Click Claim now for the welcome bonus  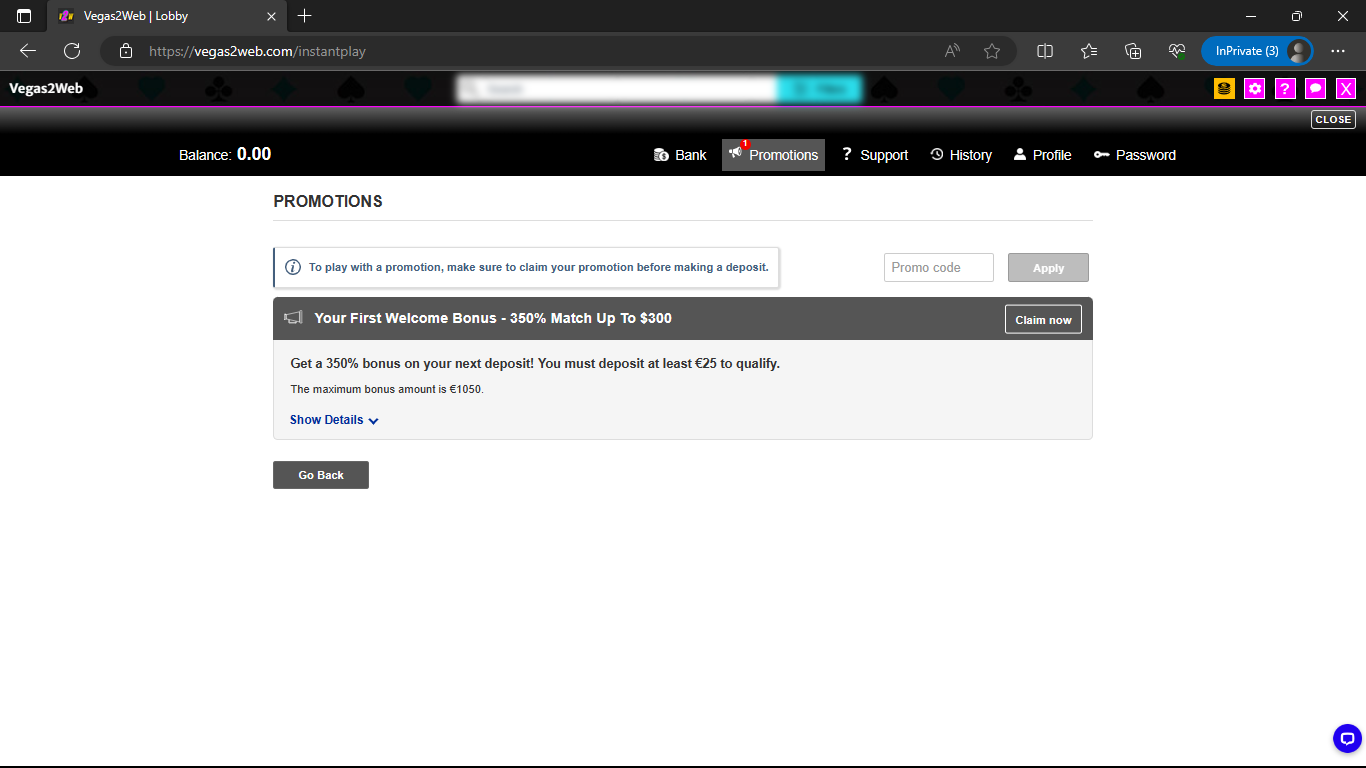coord(1043,318)
